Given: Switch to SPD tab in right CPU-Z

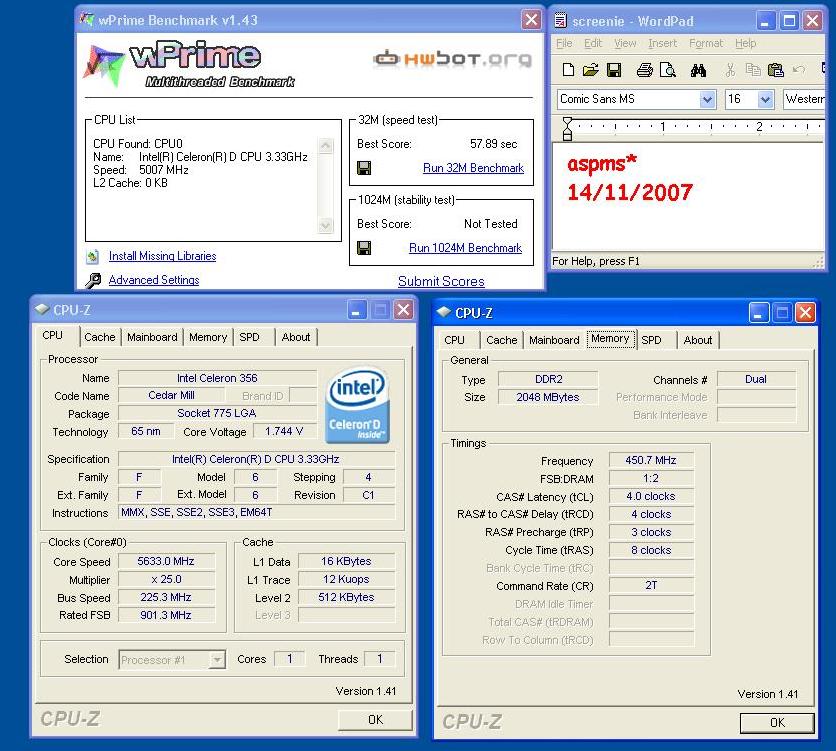Looking at the screenshot, I should pos(651,340).
